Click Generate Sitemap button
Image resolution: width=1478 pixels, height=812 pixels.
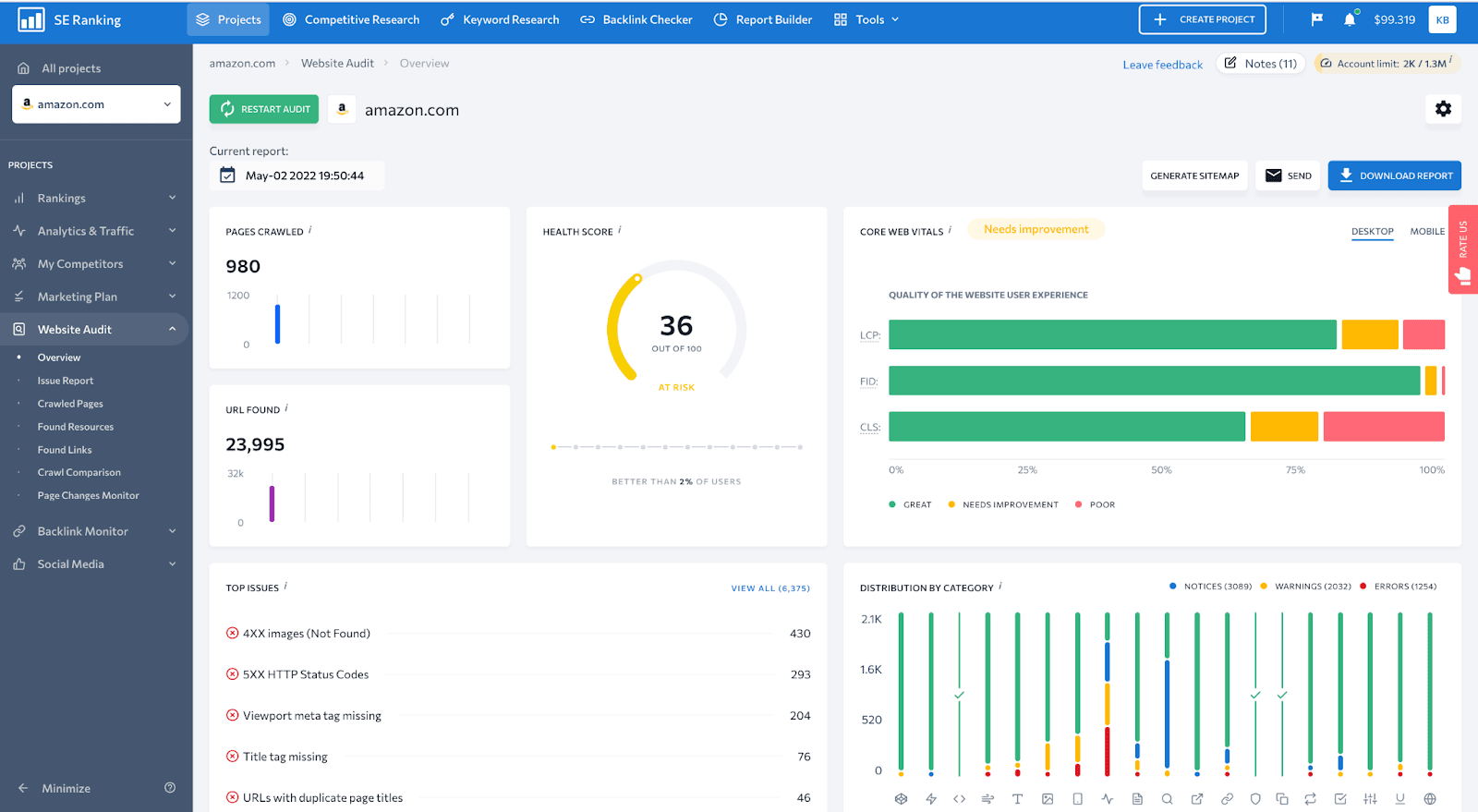[x=1194, y=176]
